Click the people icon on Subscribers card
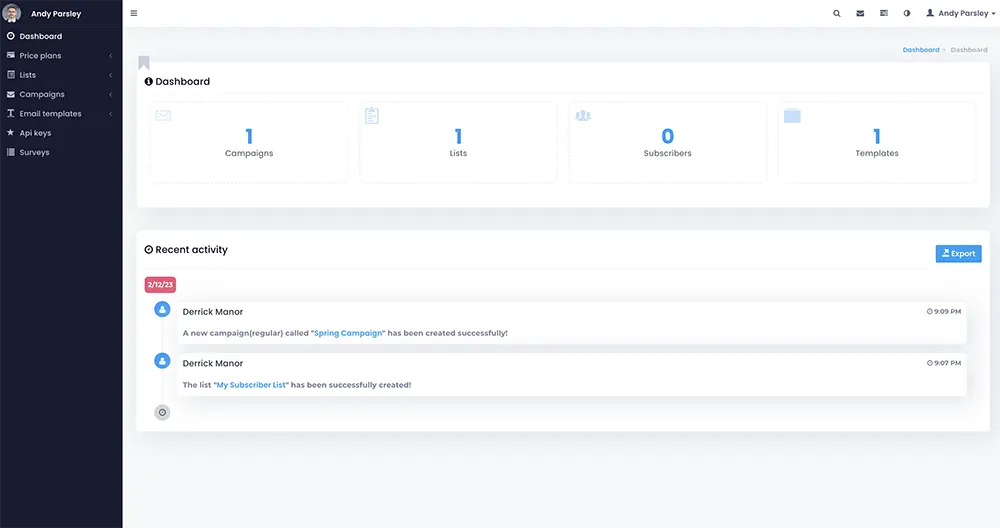1000x528 pixels. (x=583, y=115)
